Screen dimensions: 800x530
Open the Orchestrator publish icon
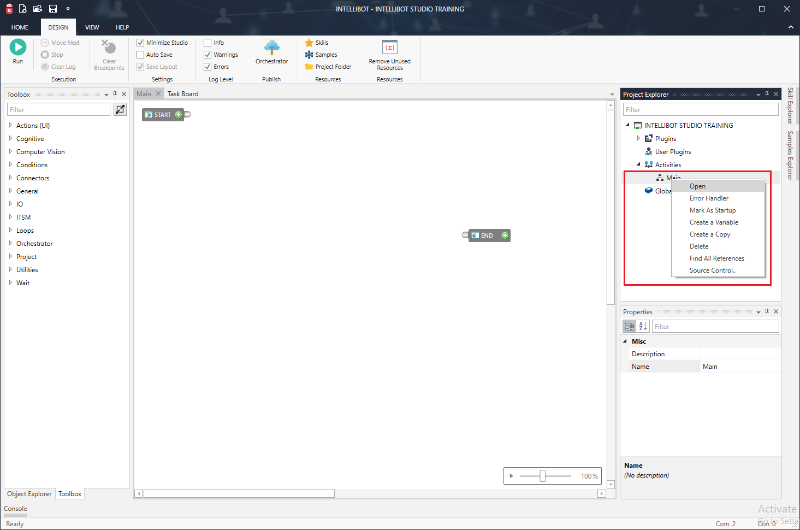271,50
